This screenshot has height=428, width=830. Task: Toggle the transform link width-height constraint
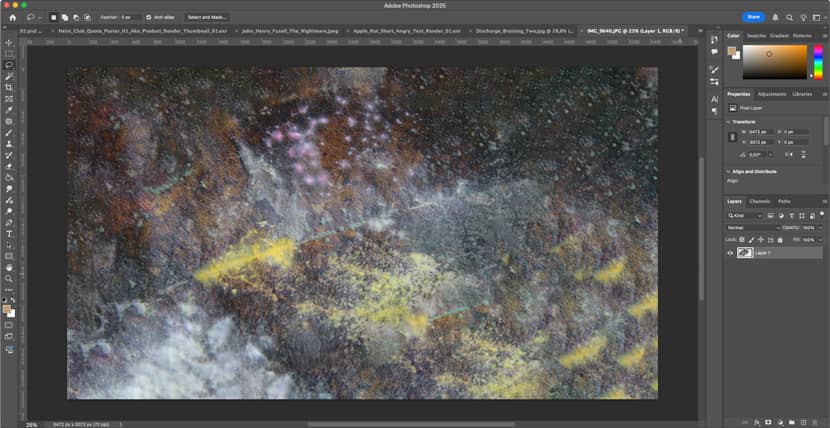[733, 137]
